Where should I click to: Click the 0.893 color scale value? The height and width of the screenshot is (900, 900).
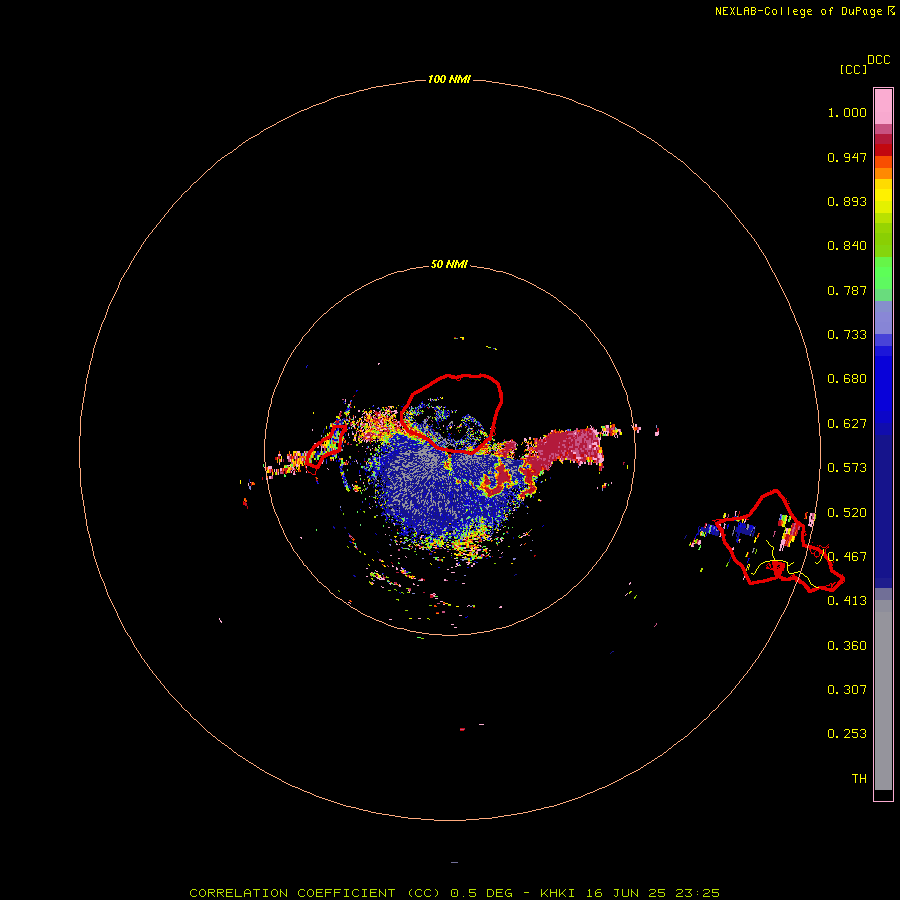click(x=847, y=201)
